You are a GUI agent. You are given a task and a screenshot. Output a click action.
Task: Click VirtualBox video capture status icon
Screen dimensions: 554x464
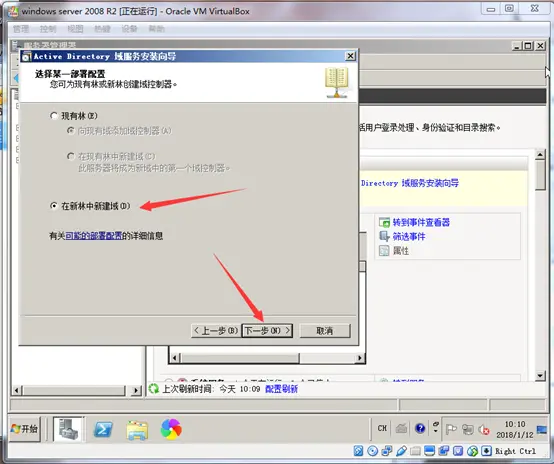444,451
